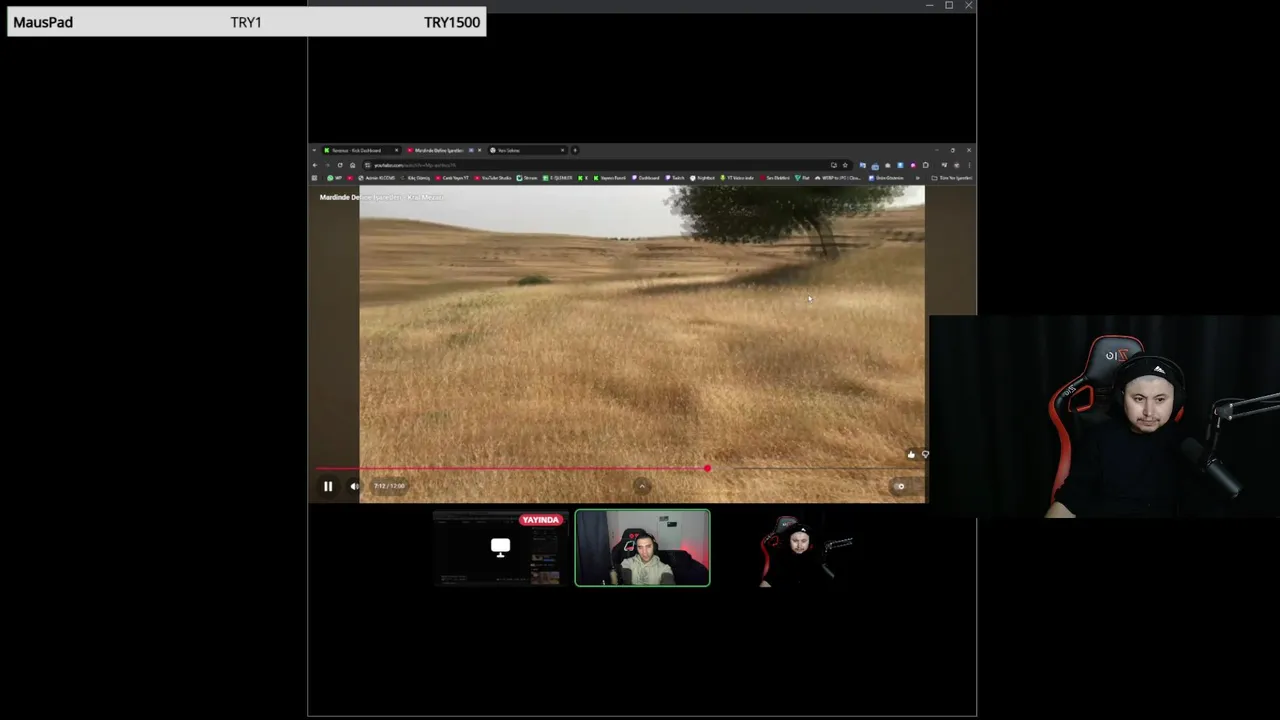
Task: Open the Ürün Gösterim bookmark
Action: pyautogui.click(x=887, y=178)
